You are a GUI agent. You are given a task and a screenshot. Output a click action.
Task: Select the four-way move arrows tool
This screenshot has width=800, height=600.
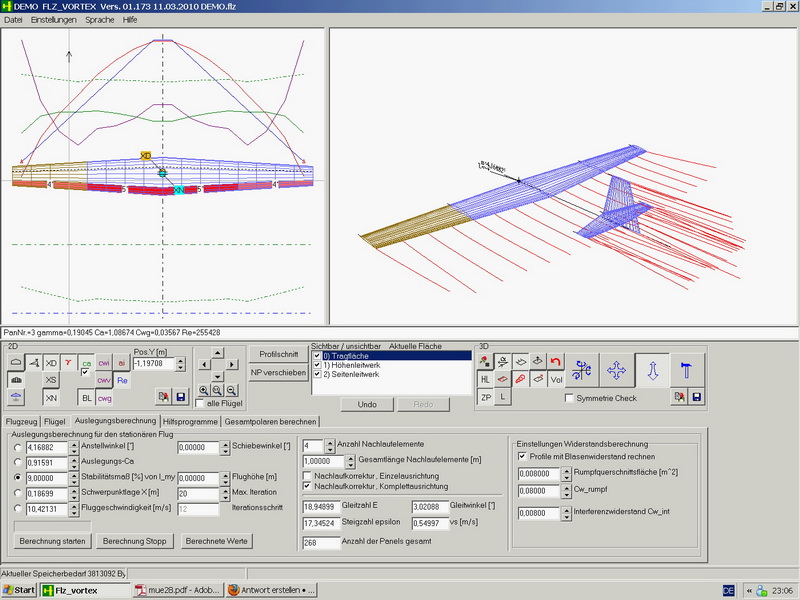pyautogui.click(x=617, y=368)
